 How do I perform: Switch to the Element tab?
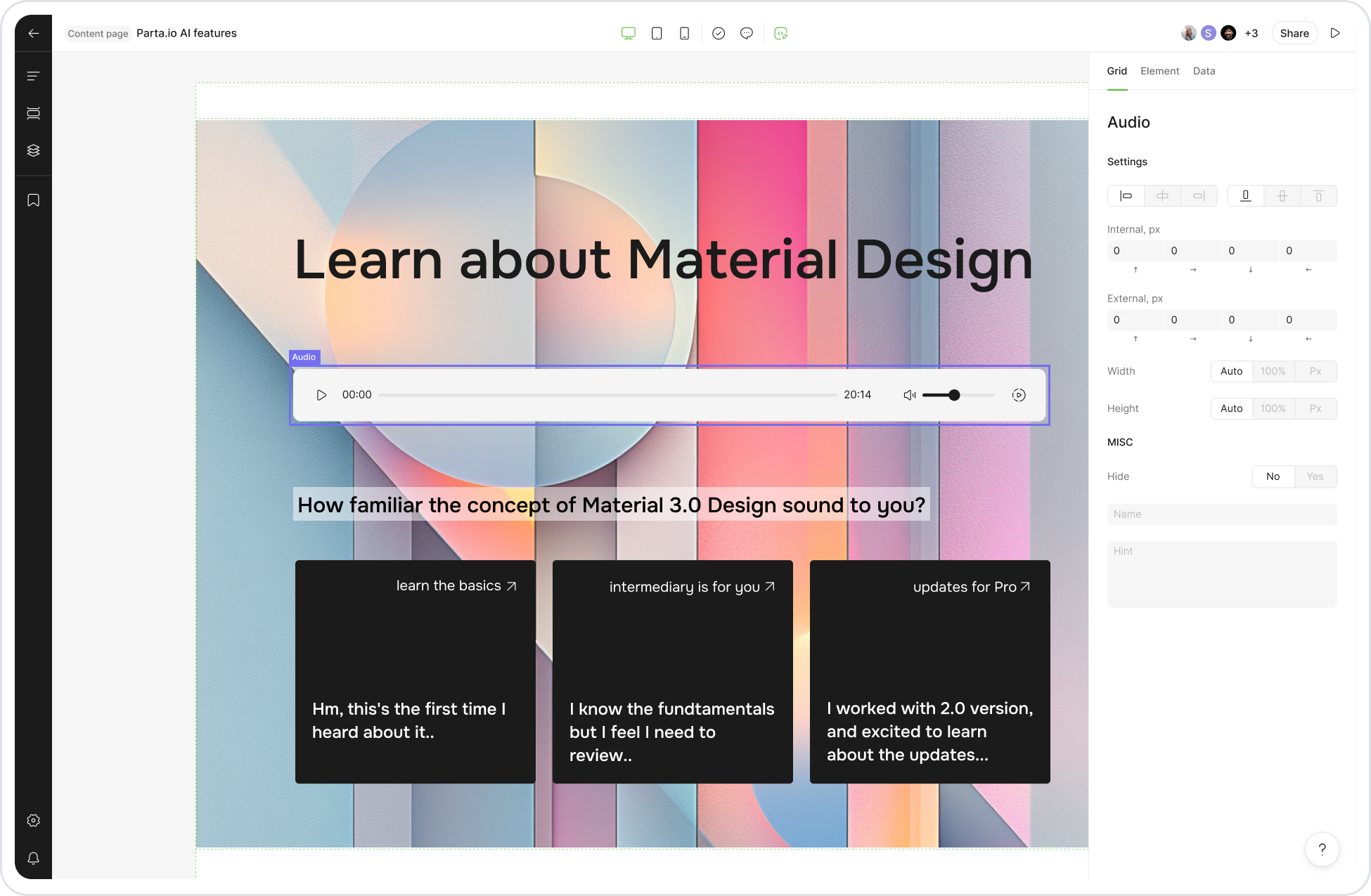pyautogui.click(x=1159, y=71)
